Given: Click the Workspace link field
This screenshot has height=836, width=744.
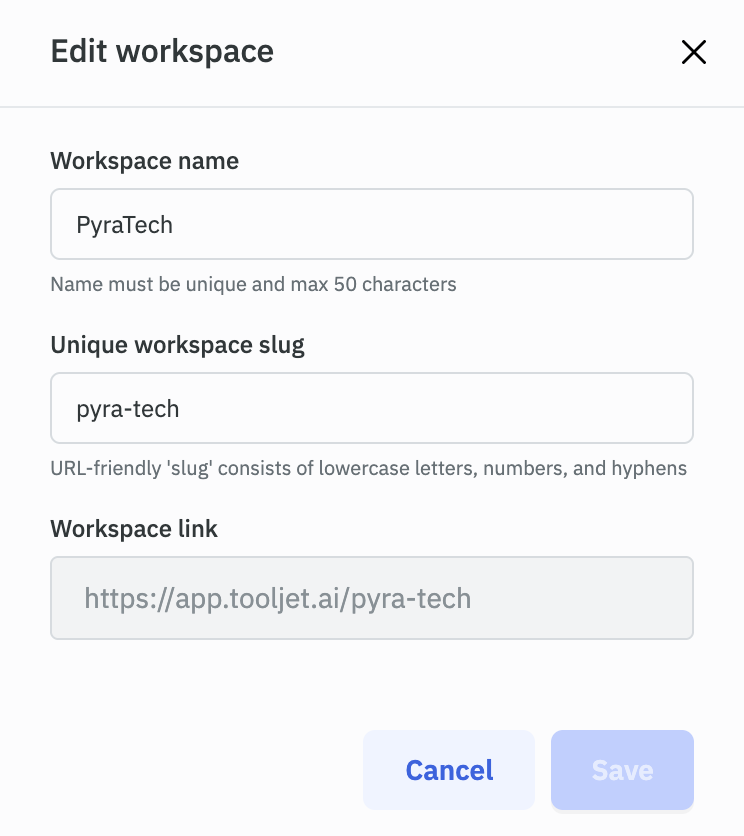Looking at the screenshot, I should click(372, 598).
